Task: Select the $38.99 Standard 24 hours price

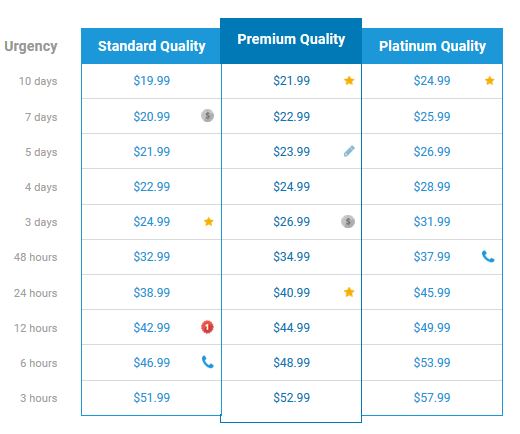Action: tap(152, 293)
